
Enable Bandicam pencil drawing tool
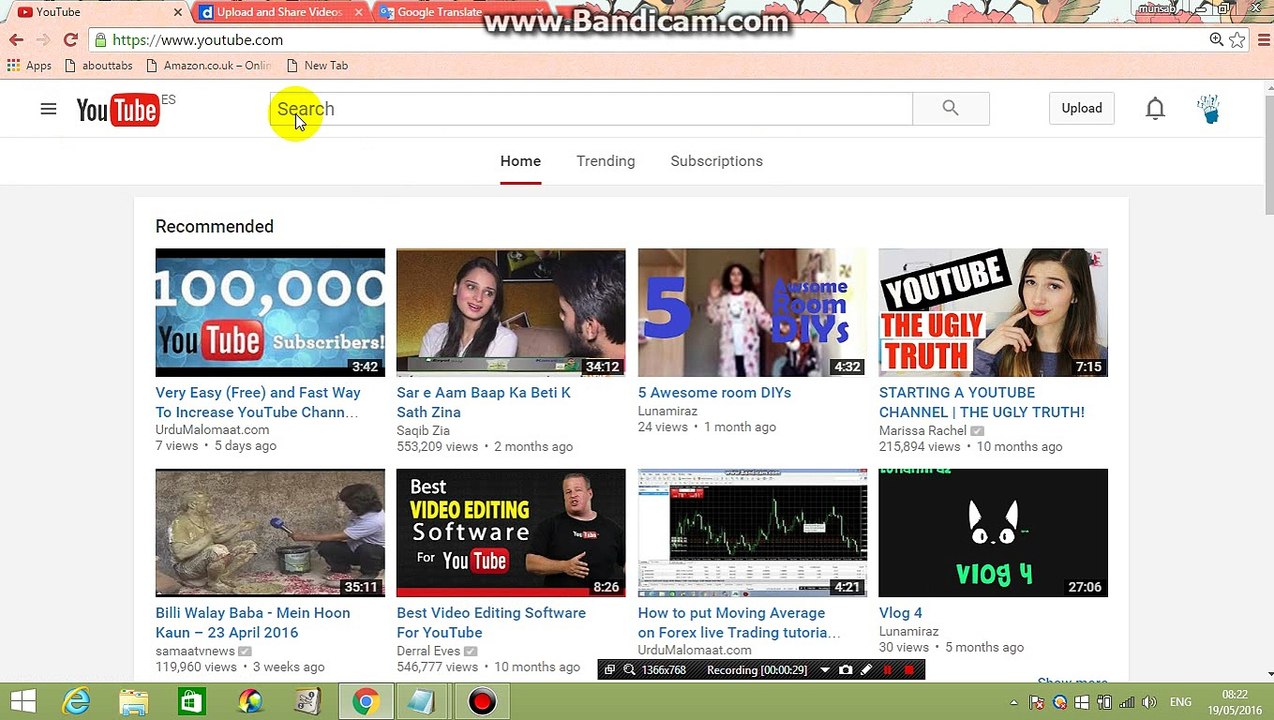[x=866, y=670]
